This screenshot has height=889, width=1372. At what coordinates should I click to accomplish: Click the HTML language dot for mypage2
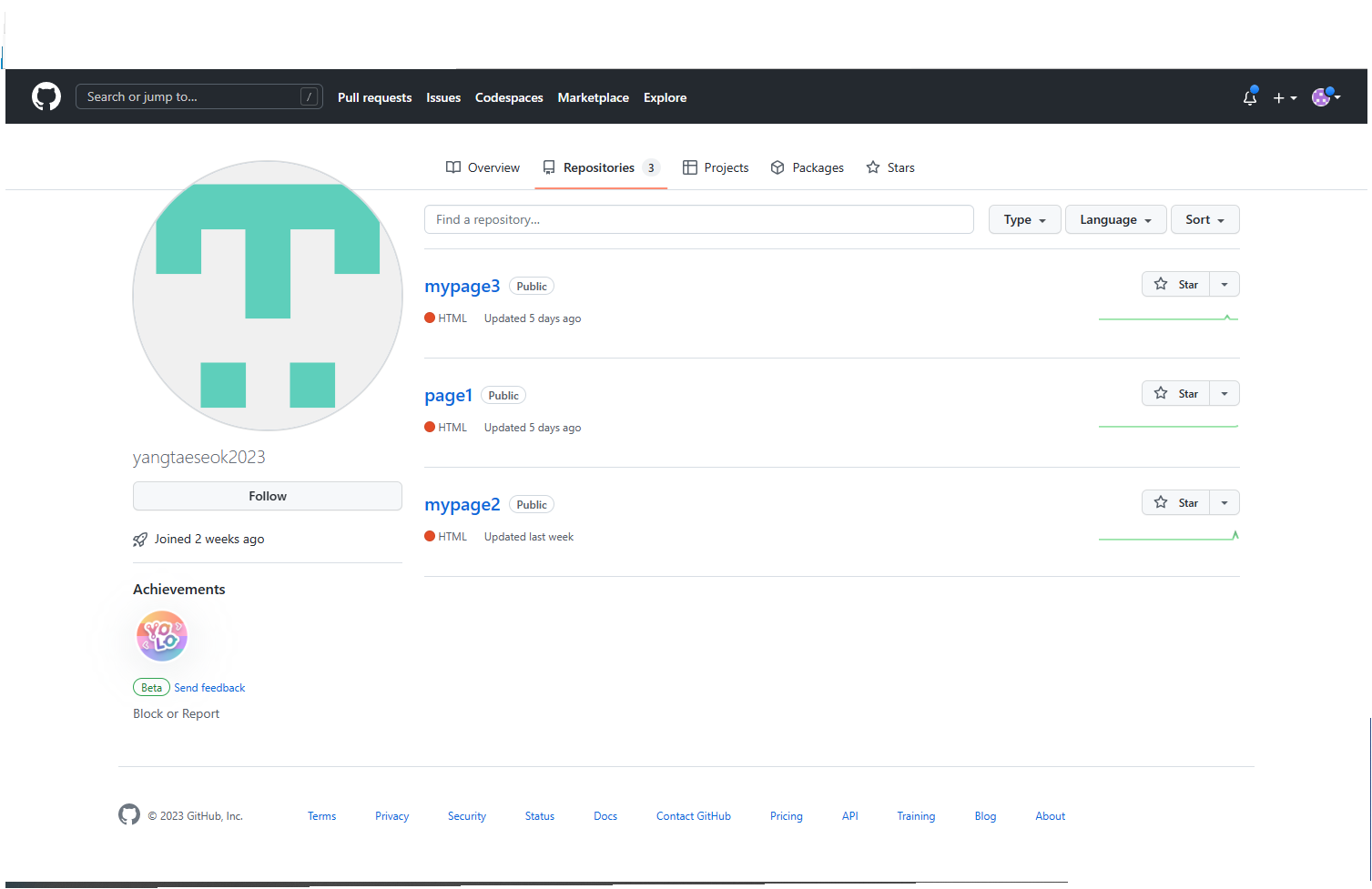point(430,536)
